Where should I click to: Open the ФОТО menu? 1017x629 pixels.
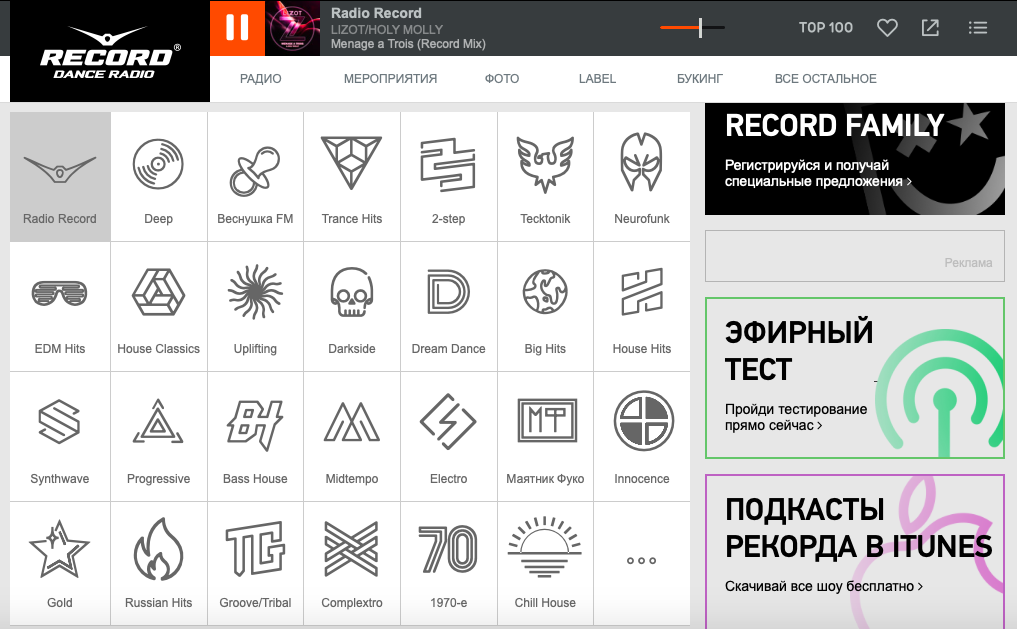pos(502,78)
